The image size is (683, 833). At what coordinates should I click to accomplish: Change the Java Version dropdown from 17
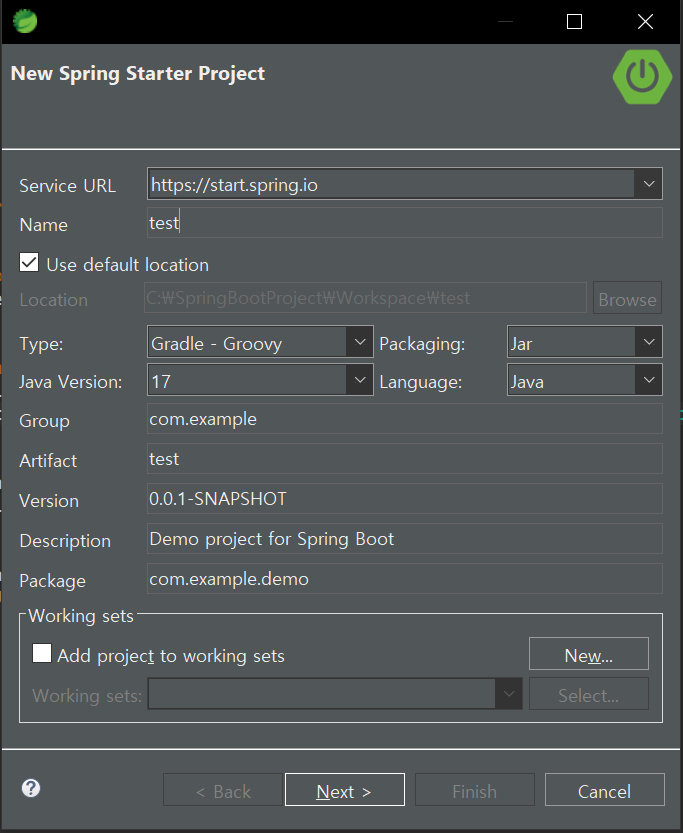click(359, 380)
